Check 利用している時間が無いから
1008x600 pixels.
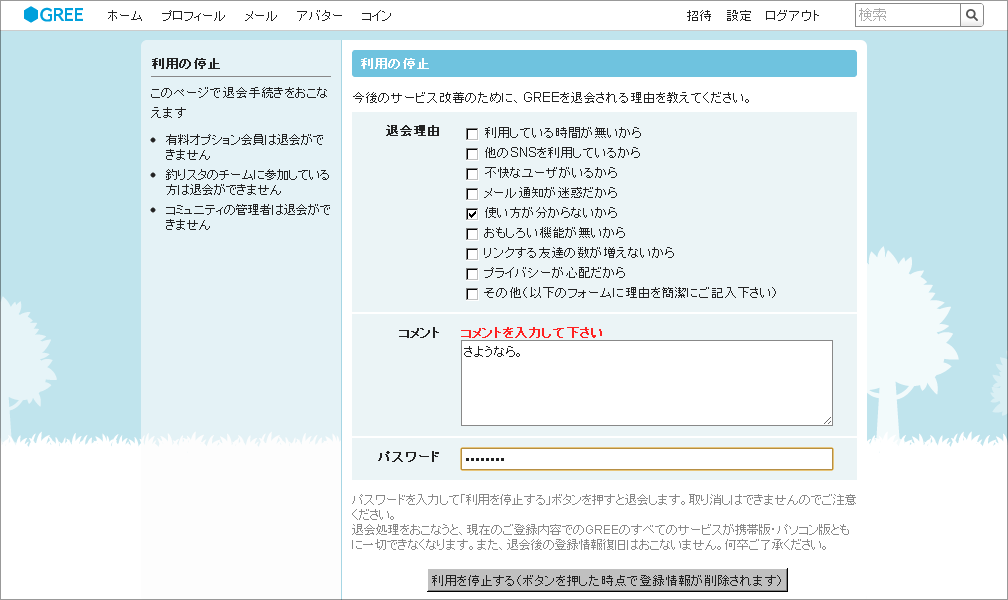472,134
